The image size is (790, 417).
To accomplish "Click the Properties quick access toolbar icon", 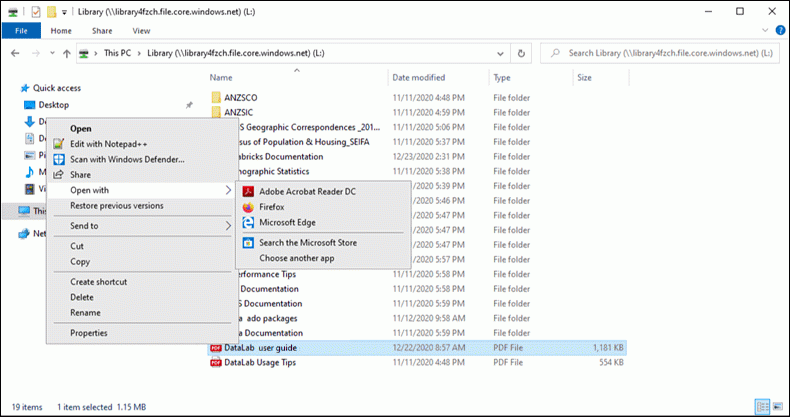I will pyautogui.click(x=36, y=12).
